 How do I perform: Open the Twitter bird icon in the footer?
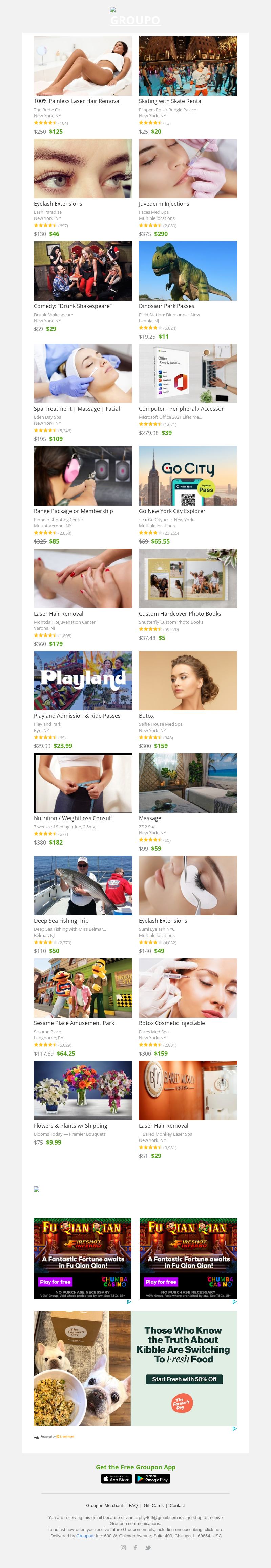coord(147,1547)
